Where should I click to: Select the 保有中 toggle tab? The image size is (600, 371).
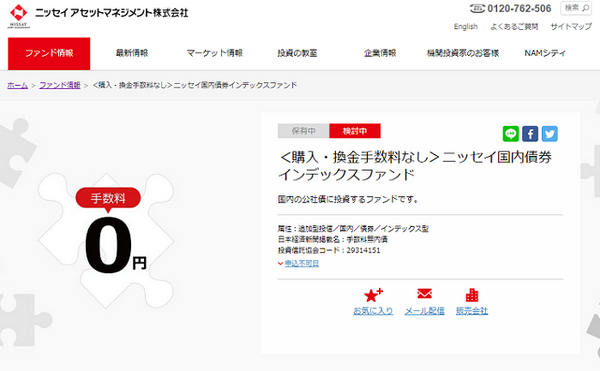(303, 131)
